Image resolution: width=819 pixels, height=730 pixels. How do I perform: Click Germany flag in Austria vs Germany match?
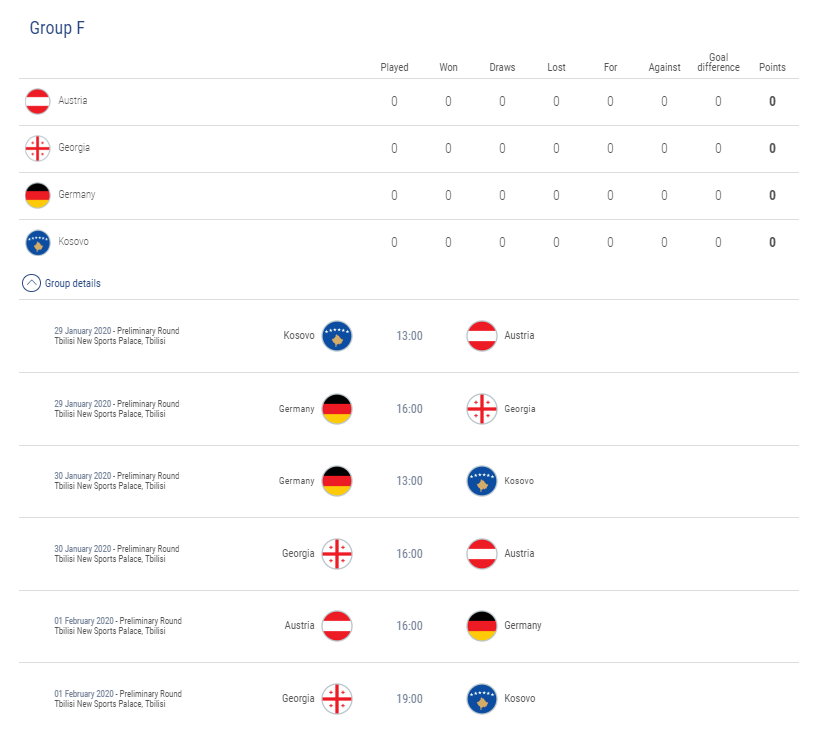(482, 626)
